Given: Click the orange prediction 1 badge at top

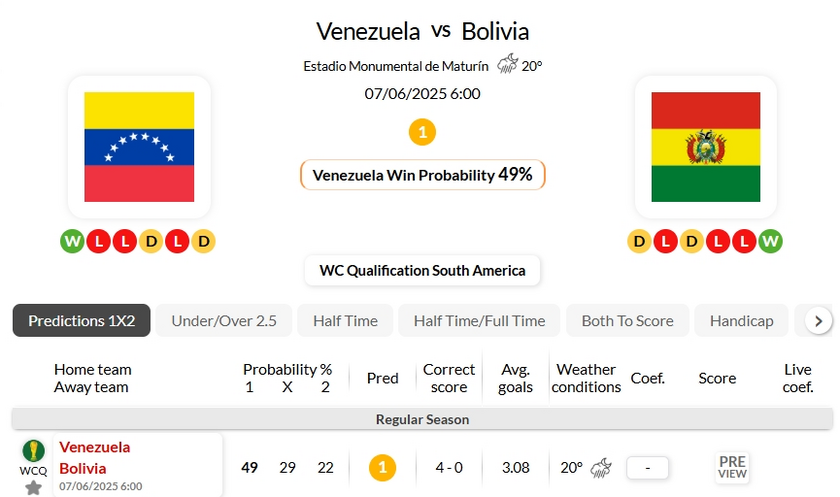Looking at the screenshot, I should (422, 132).
